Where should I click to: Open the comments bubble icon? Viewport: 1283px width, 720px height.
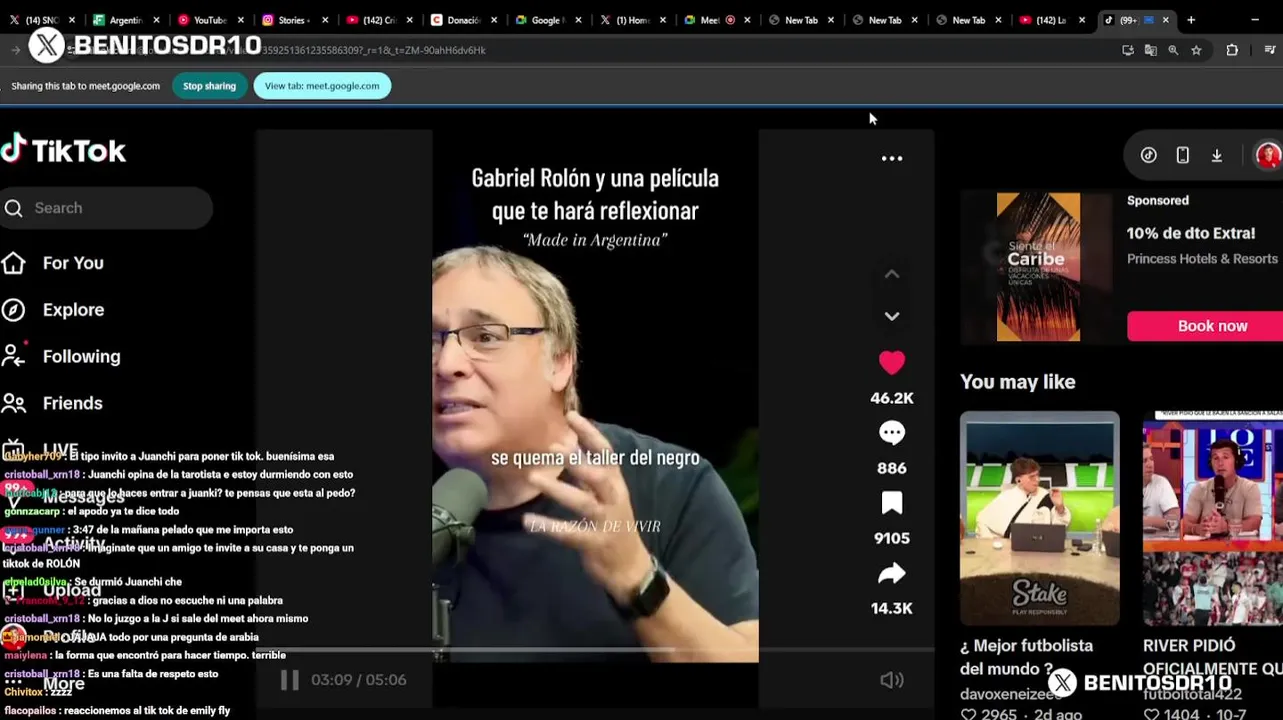[892, 433]
